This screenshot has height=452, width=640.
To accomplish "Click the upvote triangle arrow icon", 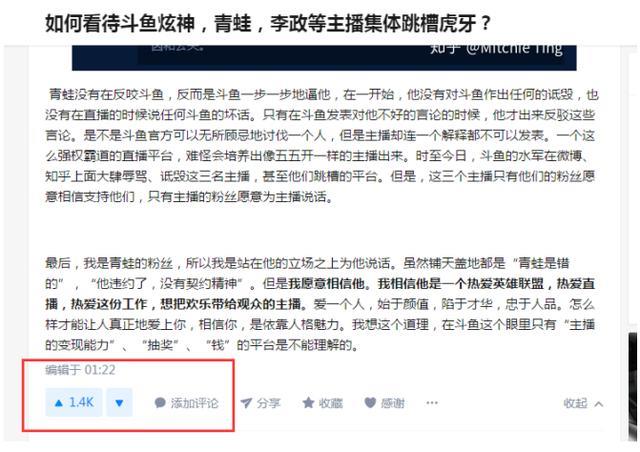I will coord(59,403).
